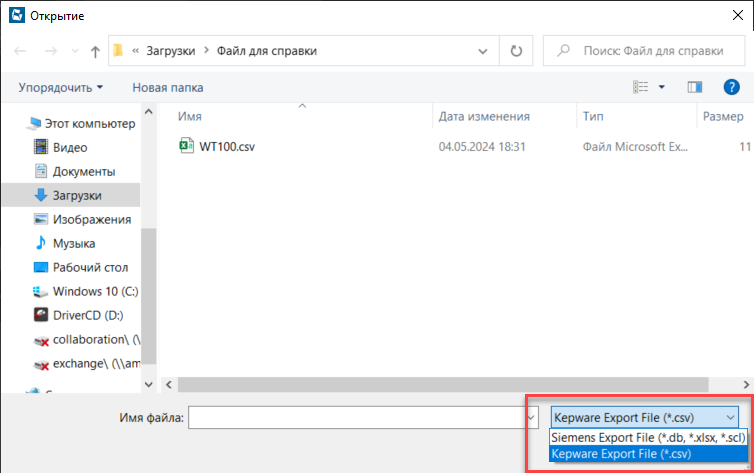
Task: Click the Новая папка button
Action: point(167,87)
